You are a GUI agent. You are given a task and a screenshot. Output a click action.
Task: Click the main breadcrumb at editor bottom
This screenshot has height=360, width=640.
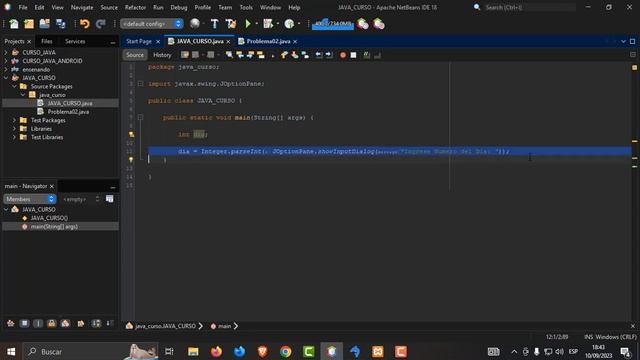224,326
